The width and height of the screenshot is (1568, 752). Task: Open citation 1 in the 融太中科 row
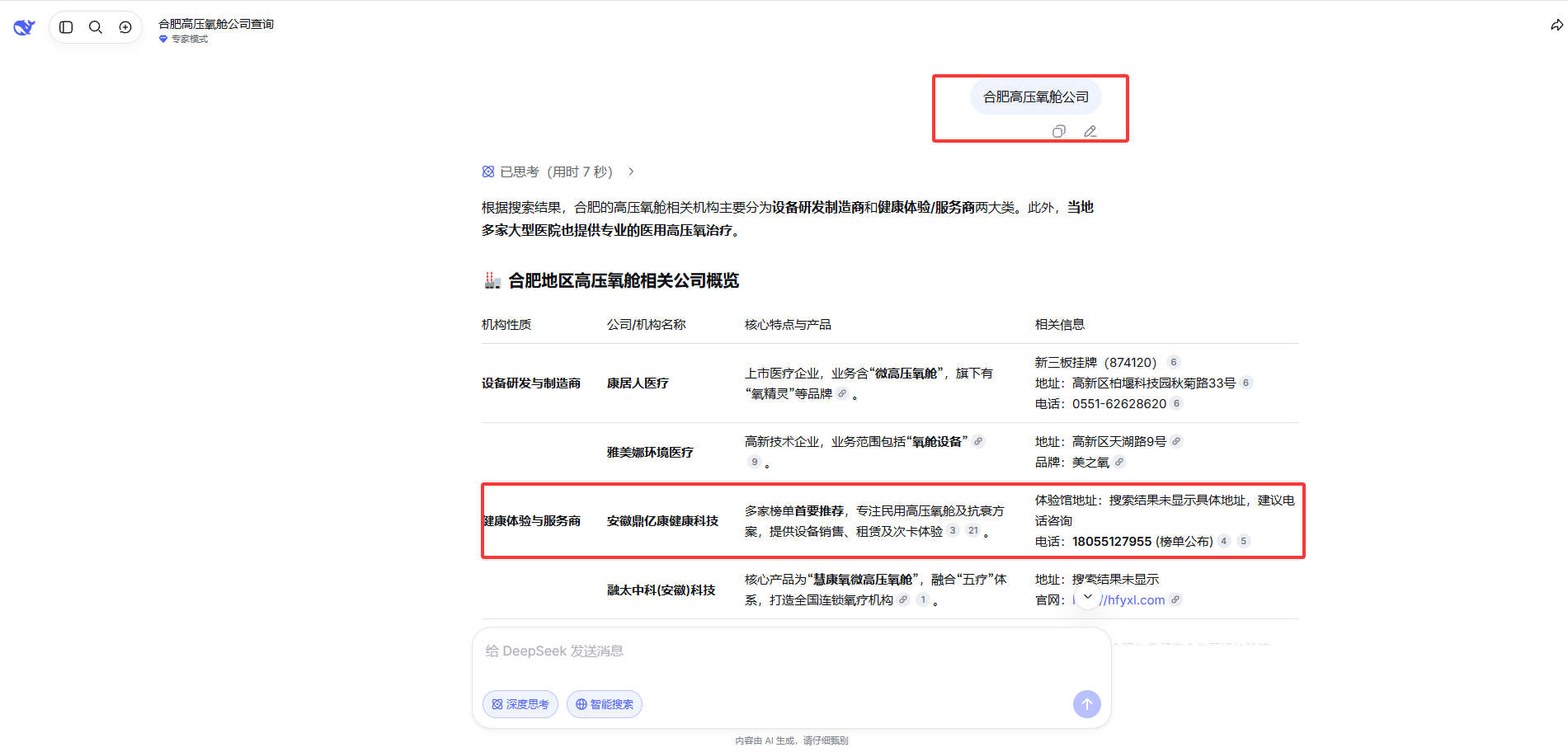pos(923,599)
